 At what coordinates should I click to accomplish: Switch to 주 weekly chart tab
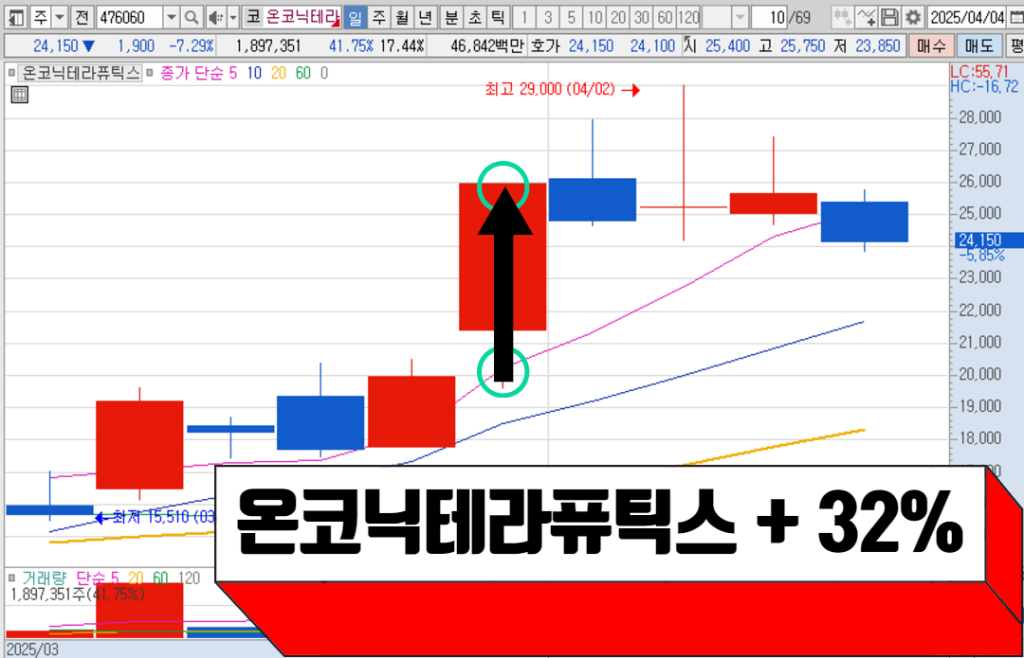tap(378, 18)
